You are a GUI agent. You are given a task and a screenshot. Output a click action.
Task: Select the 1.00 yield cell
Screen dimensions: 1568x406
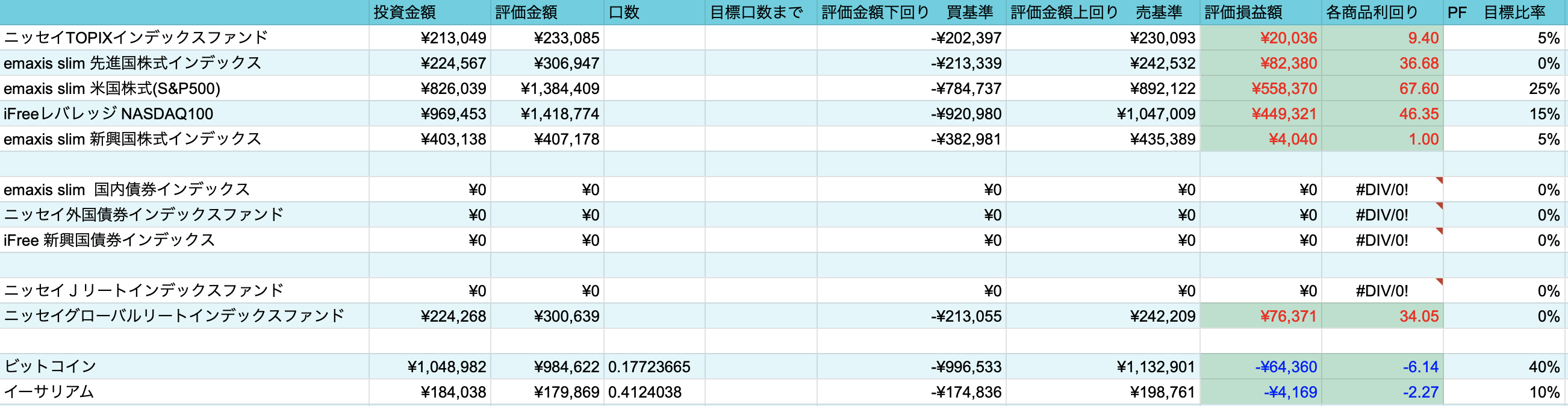[1383, 139]
